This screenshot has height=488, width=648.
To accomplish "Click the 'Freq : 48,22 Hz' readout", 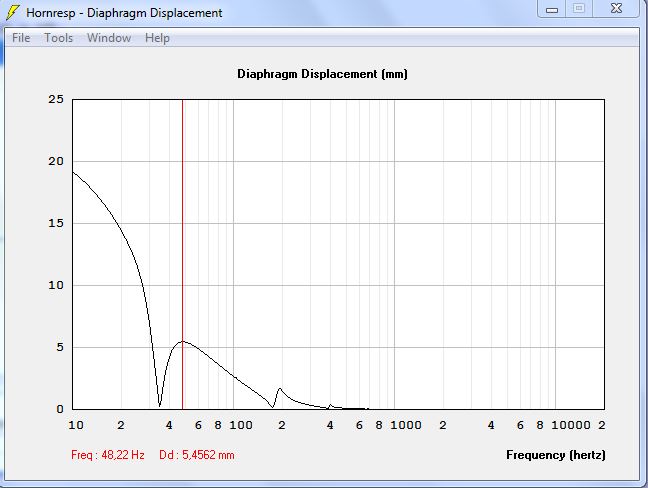I will tap(107, 455).
